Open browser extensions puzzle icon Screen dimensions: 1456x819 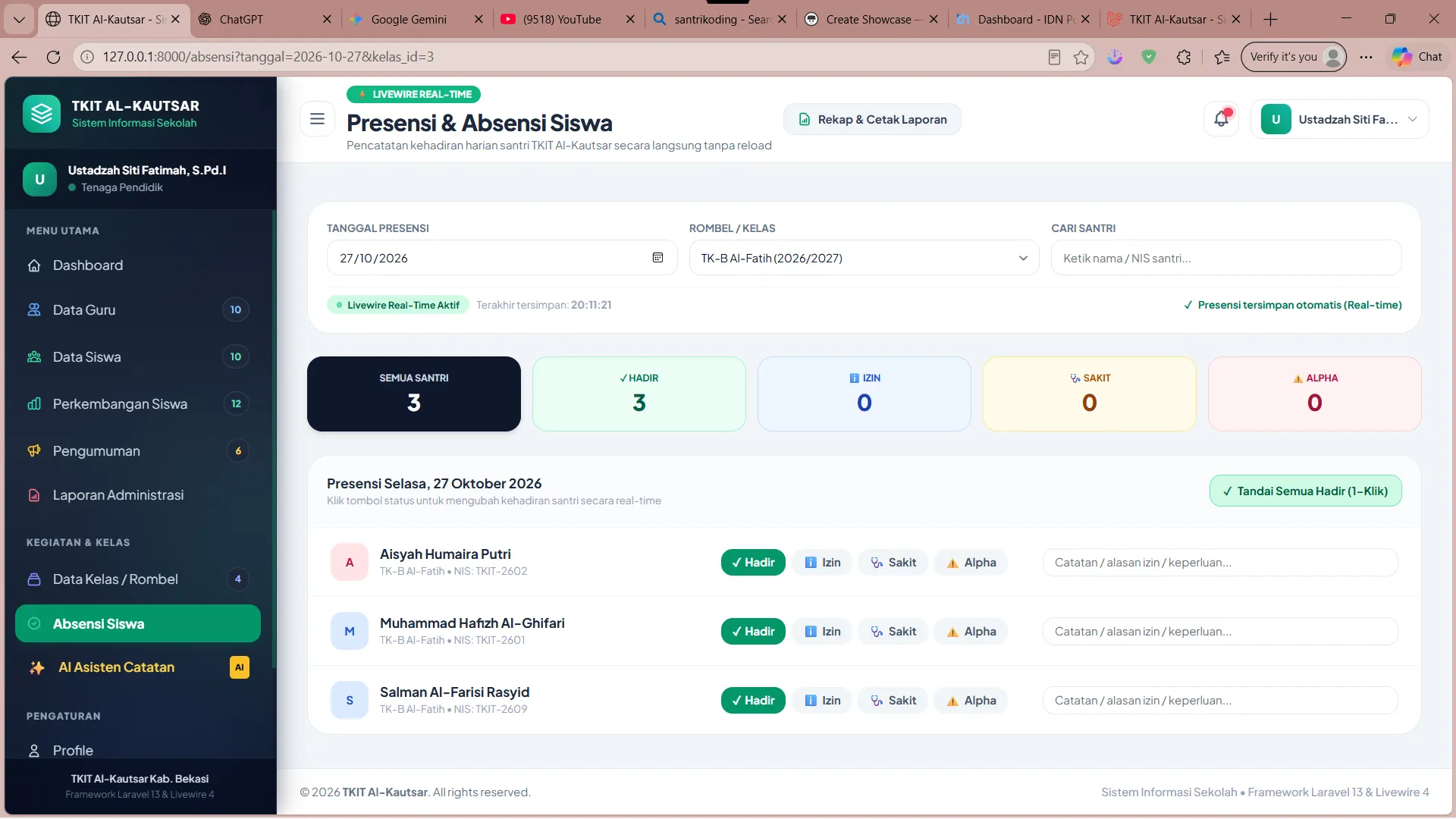click(x=1183, y=57)
